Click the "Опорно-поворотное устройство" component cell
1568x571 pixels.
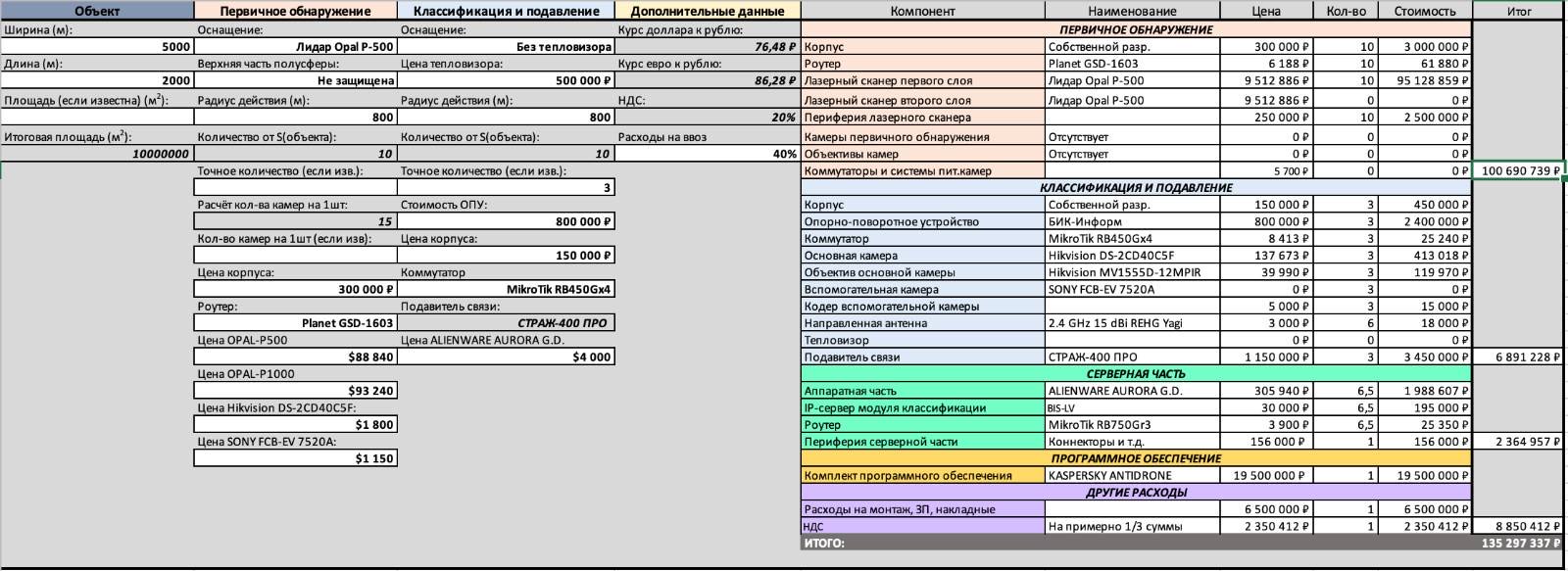tap(922, 221)
